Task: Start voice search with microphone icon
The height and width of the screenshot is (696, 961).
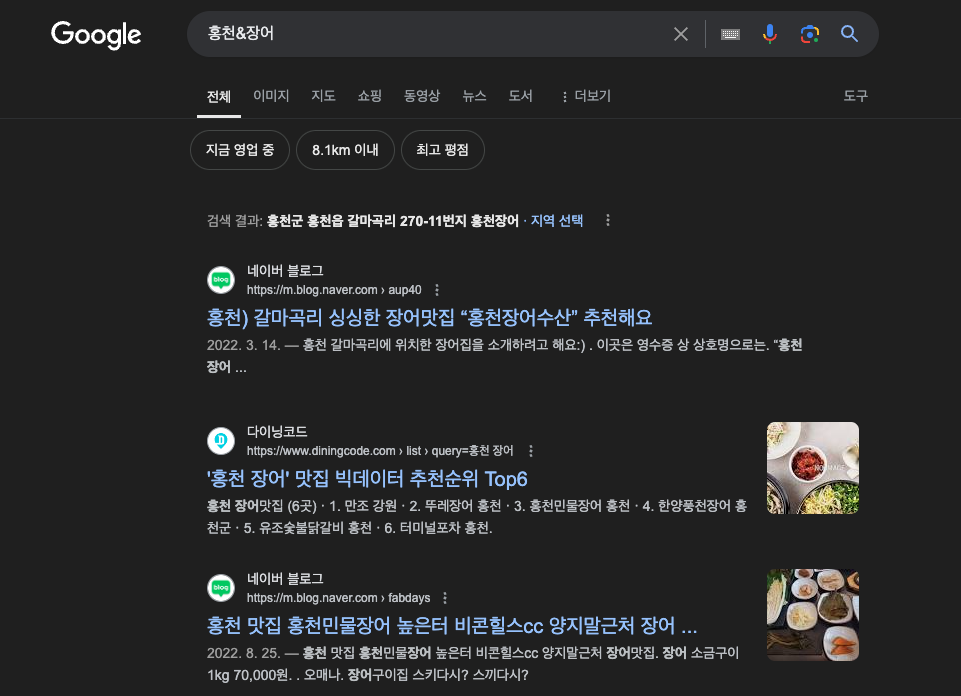Action: pos(770,34)
